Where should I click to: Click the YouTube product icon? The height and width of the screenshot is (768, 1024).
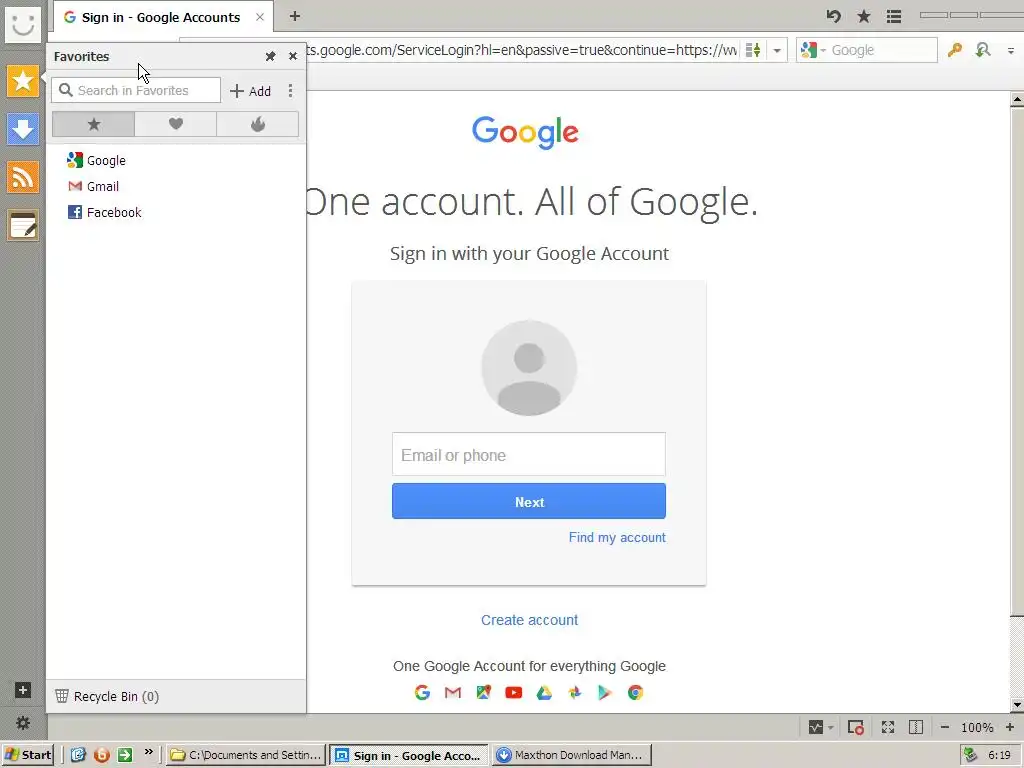[514, 692]
